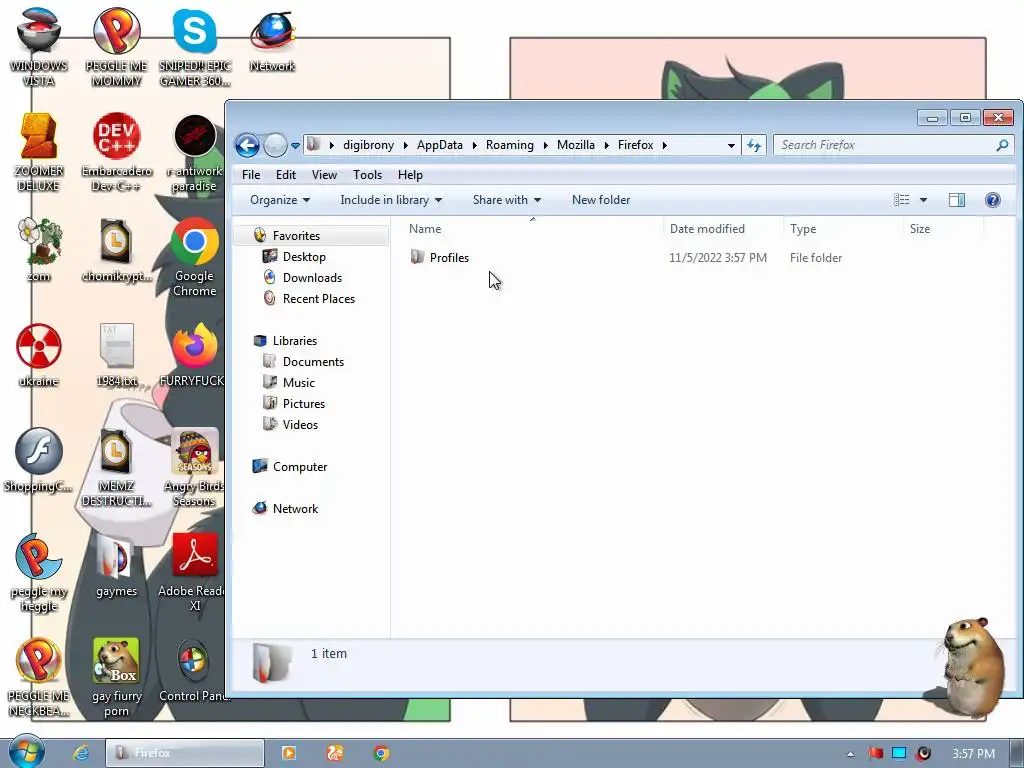Select ZOOMER DELUXE desktop icon
Viewport: 1024px width, 768px height.
click(x=39, y=152)
